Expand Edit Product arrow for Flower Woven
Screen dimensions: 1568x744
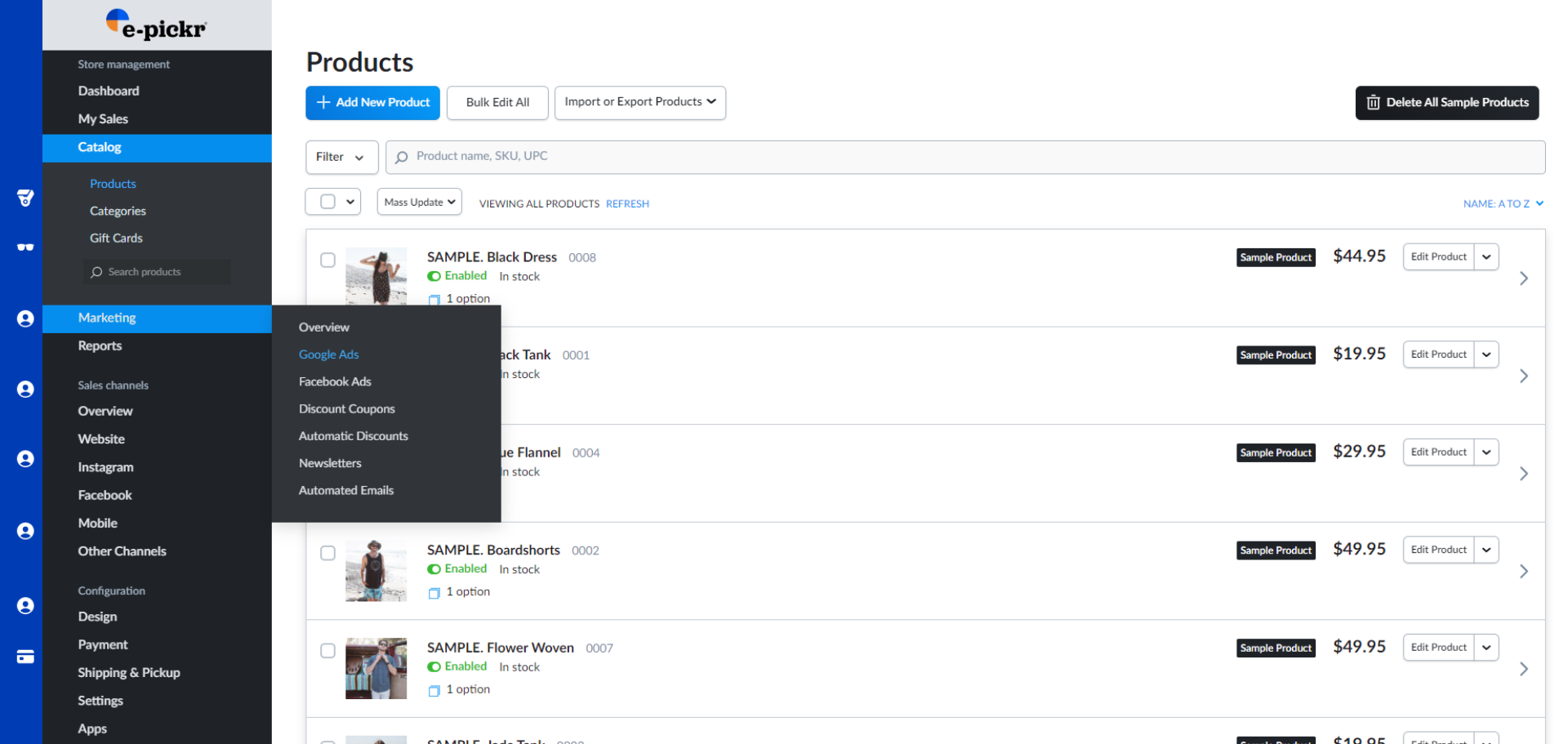pyautogui.click(x=1486, y=647)
